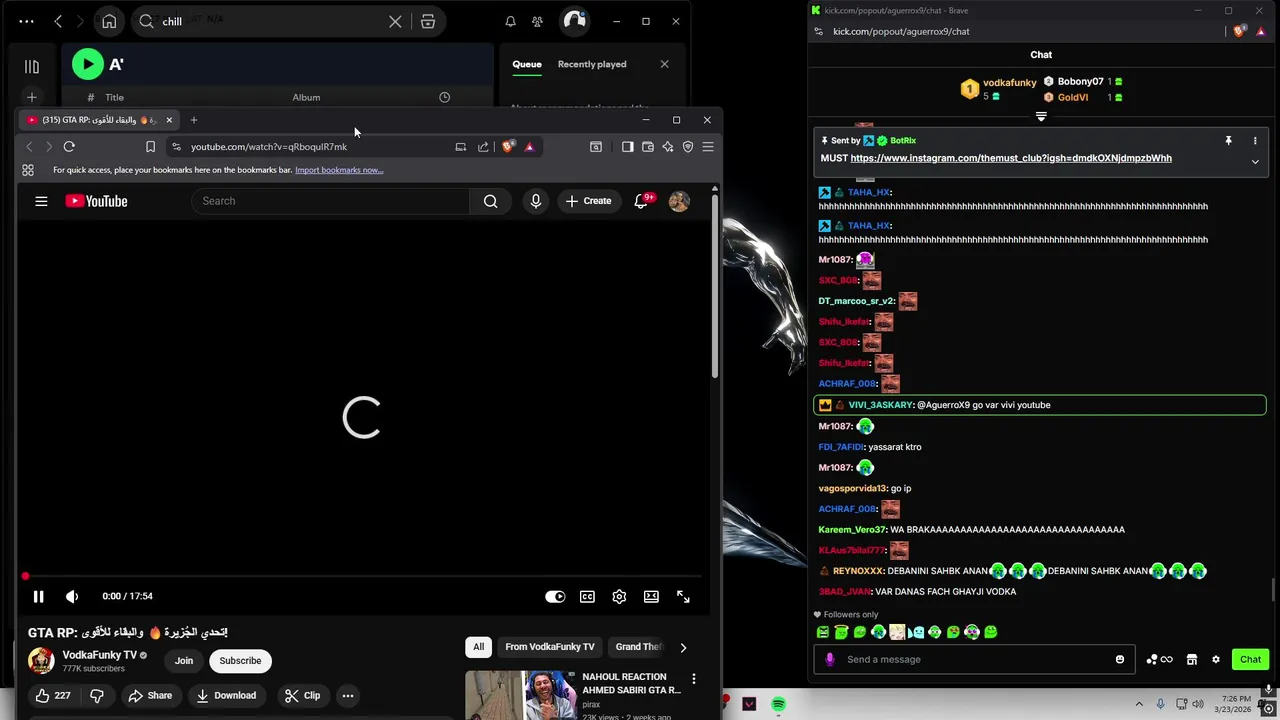Screen dimensions: 1280x720
Task: Open YouTube notifications bell
Action: pos(642,201)
